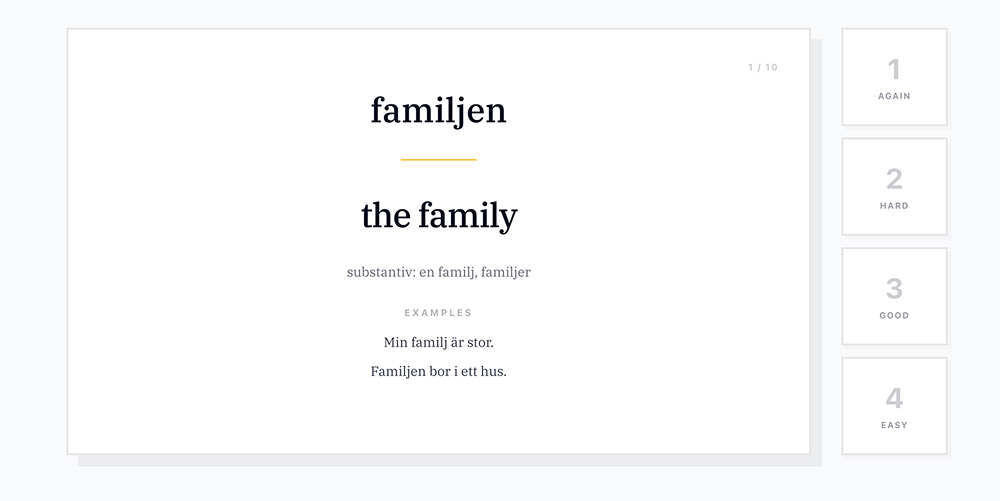The height and width of the screenshot is (501, 1000).
Task: Click the "1 / 10" card counter
Action: [x=762, y=68]
